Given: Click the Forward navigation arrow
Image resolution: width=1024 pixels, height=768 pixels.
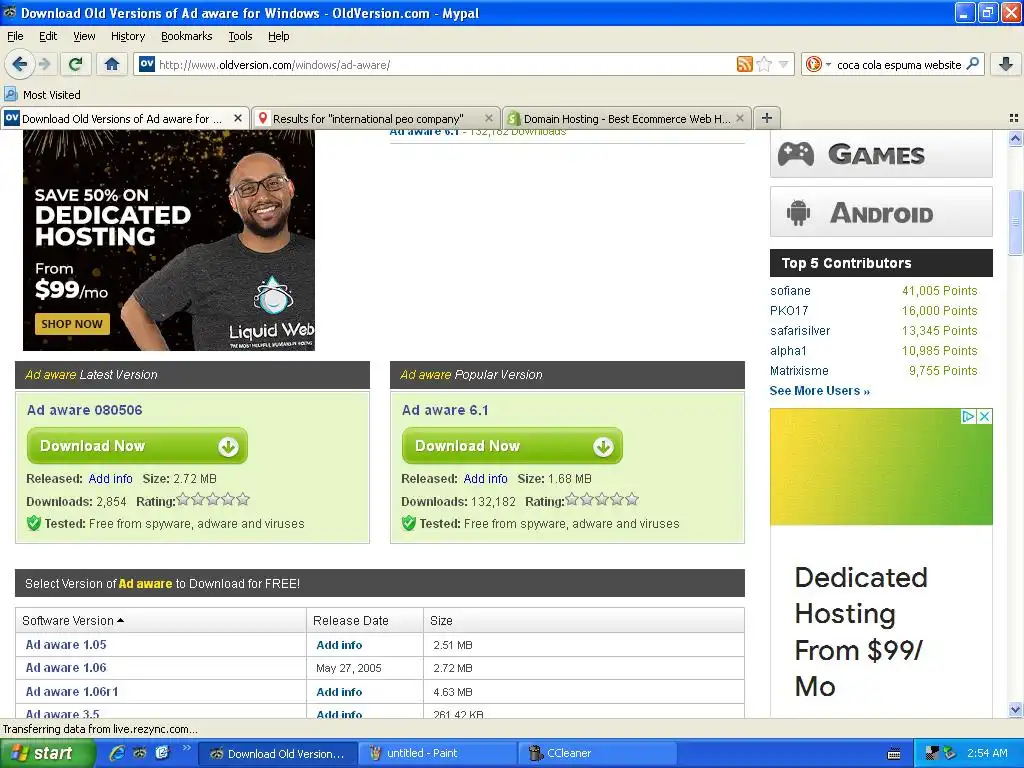Looking at the screenshot, I should (44, 64).
